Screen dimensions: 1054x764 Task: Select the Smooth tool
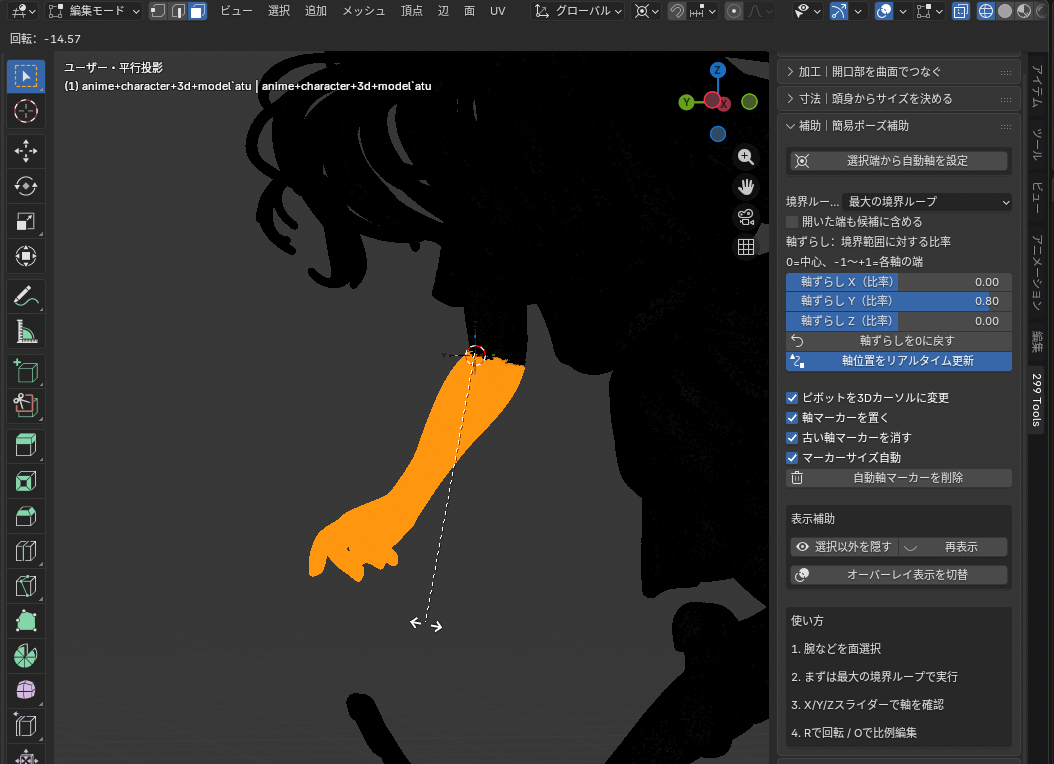coord(26,691)
